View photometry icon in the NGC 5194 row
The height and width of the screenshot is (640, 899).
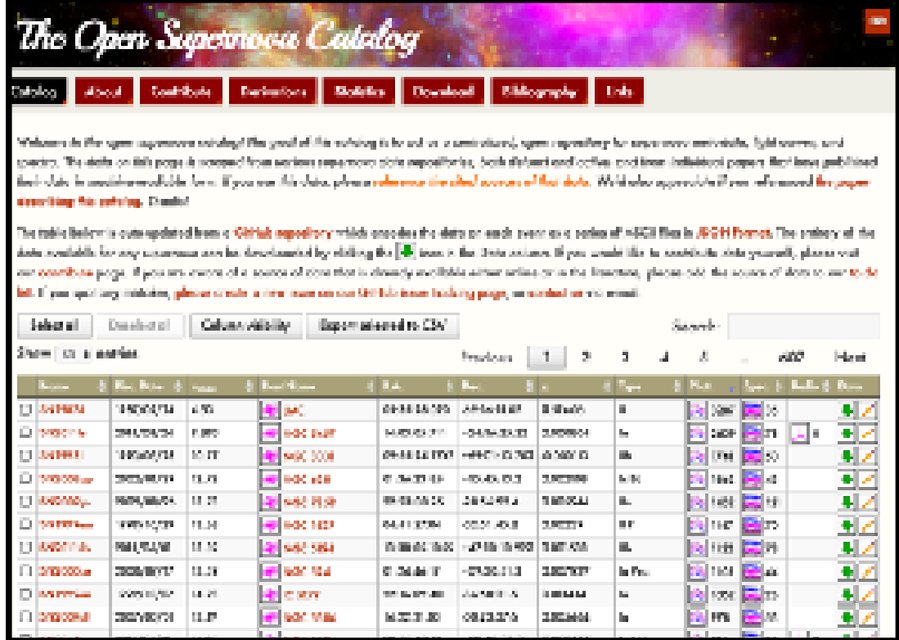[697, 548]
